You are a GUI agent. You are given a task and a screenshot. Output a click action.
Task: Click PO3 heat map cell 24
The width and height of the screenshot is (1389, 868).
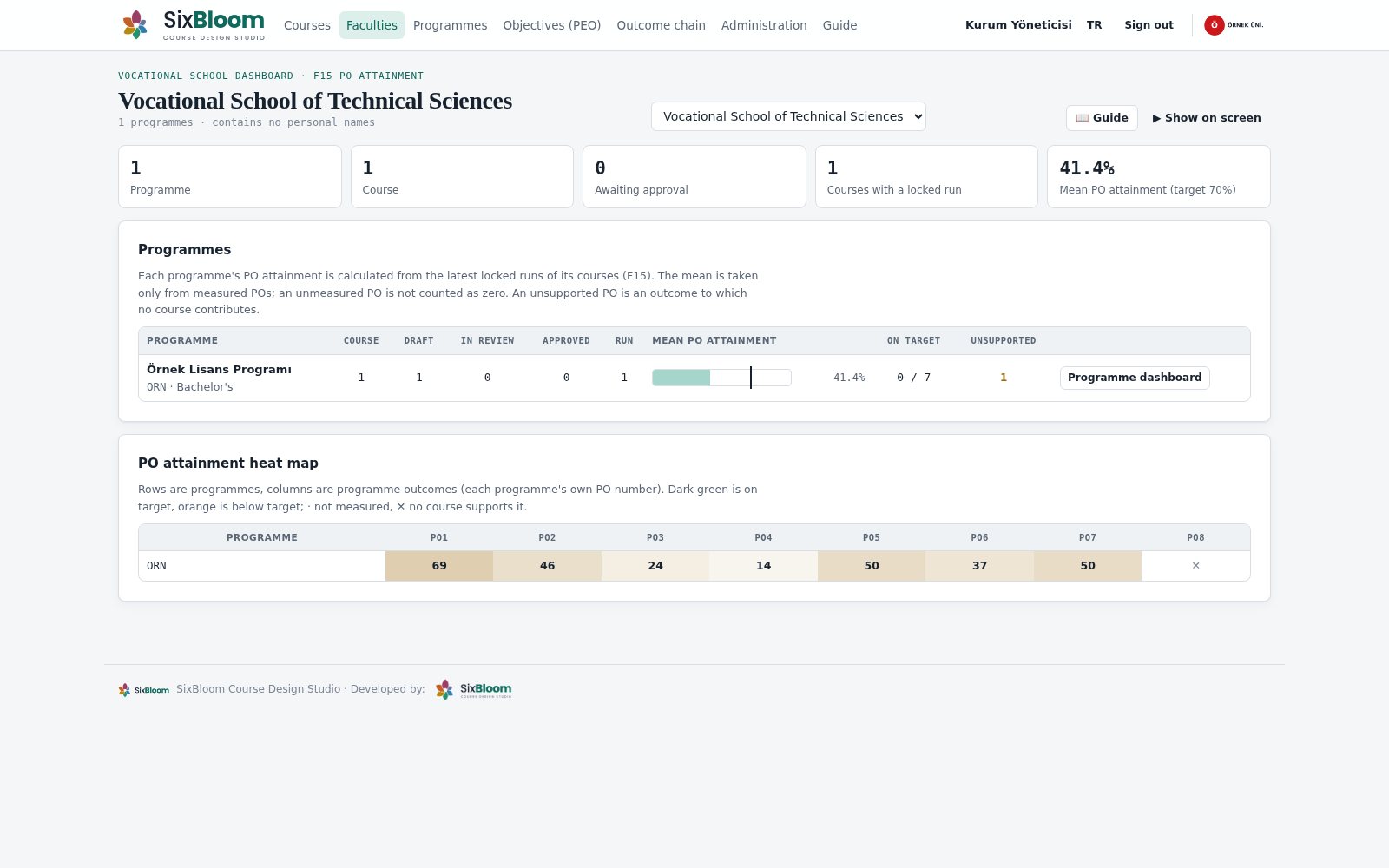pyautogui.click(x=655, y=566)
